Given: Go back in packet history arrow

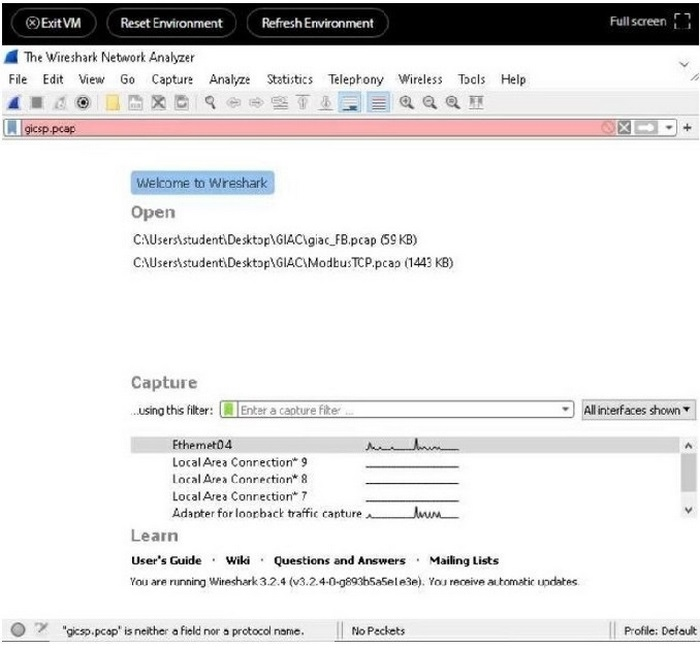Looking at the screenshot, I should pyautogui.click(x=233, y=103).
